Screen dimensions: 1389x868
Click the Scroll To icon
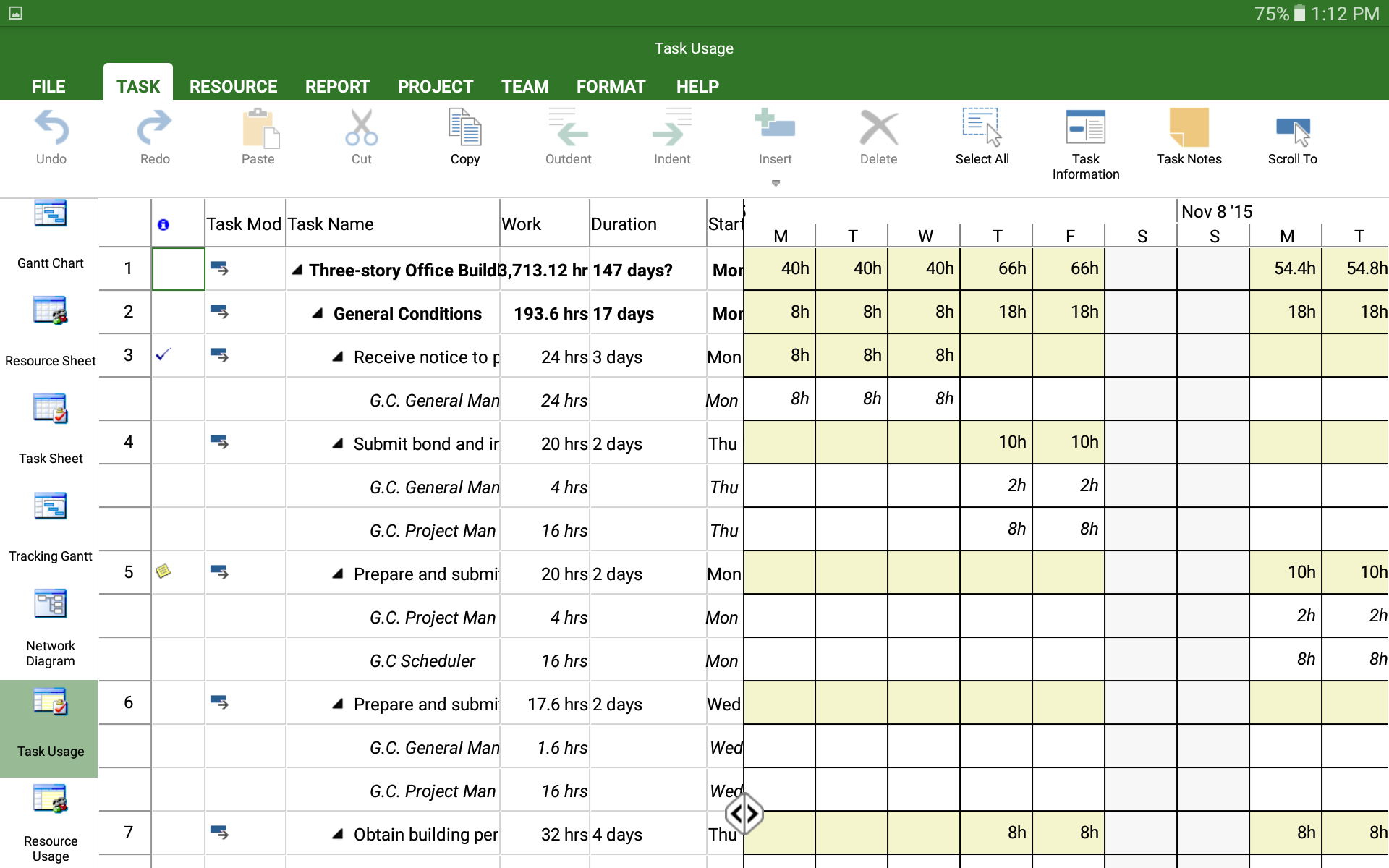1293,132
